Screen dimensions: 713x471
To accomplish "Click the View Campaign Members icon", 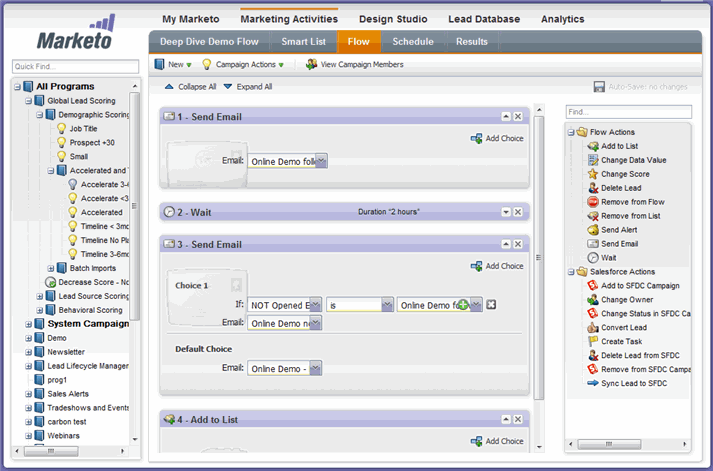I will tap(312, 64).
